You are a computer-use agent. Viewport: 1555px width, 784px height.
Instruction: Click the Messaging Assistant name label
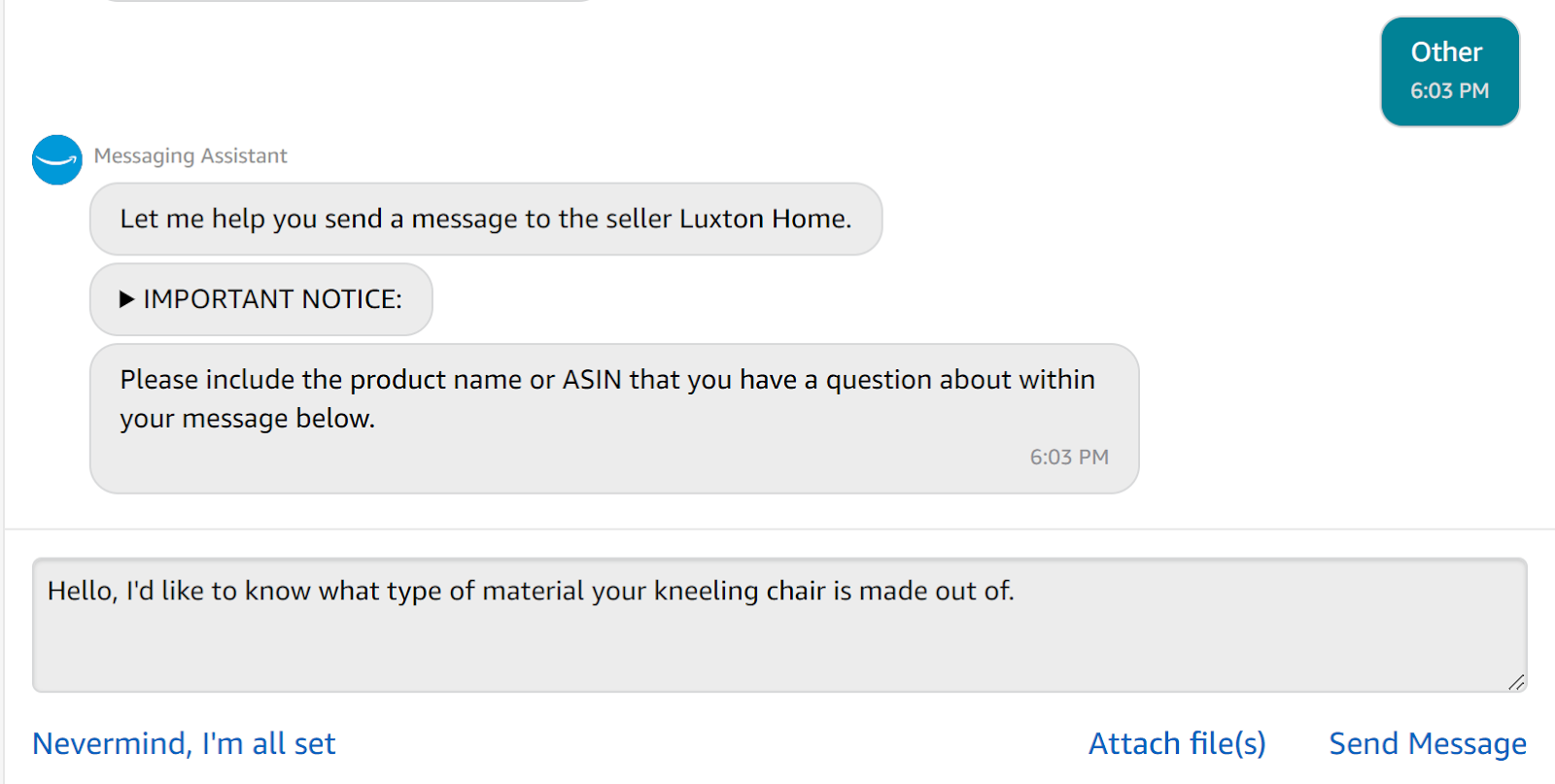point(190,156)
